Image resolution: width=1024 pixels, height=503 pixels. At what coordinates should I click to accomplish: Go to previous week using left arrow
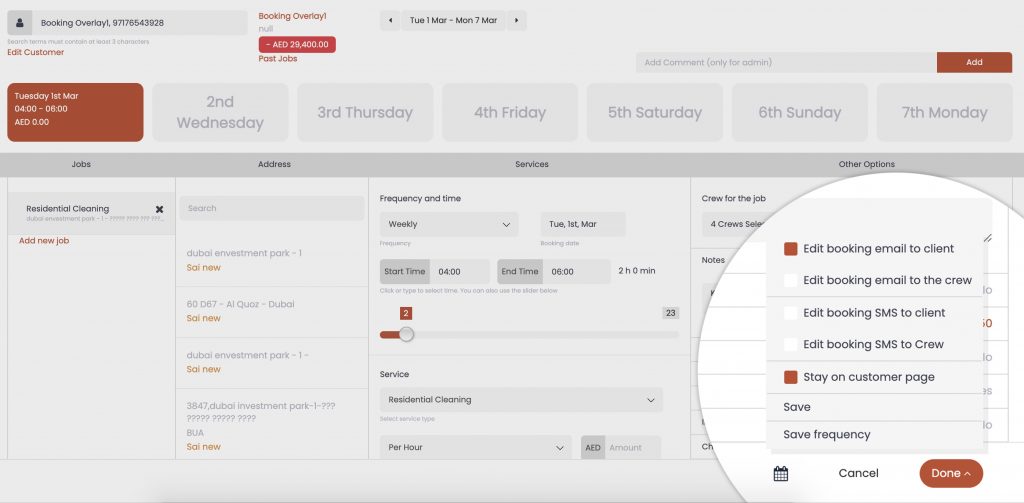[389, 20]
